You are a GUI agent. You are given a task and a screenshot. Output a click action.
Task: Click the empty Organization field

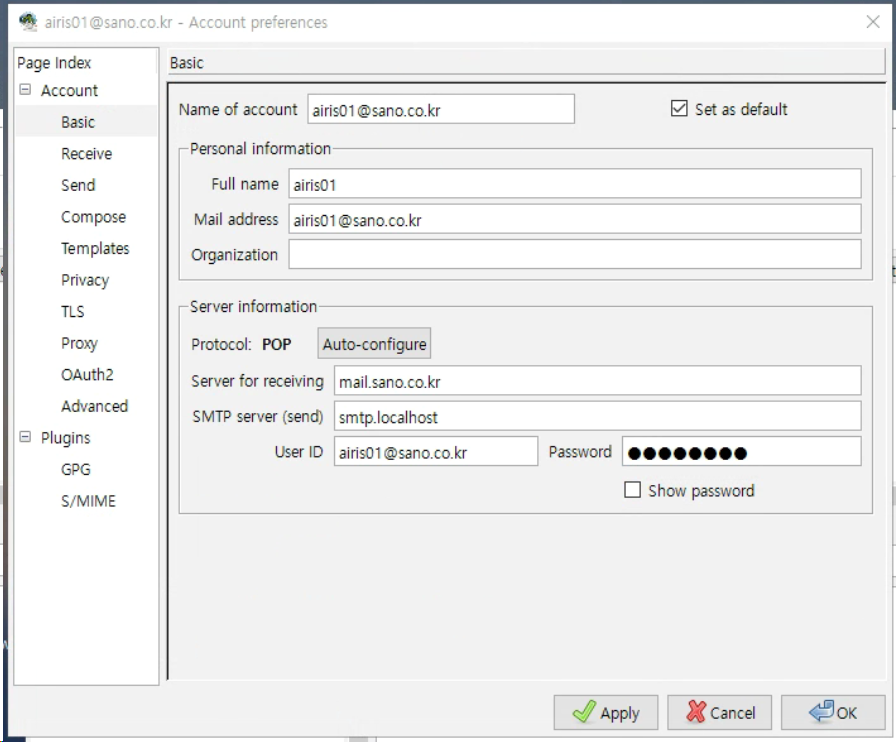point(574,254)
